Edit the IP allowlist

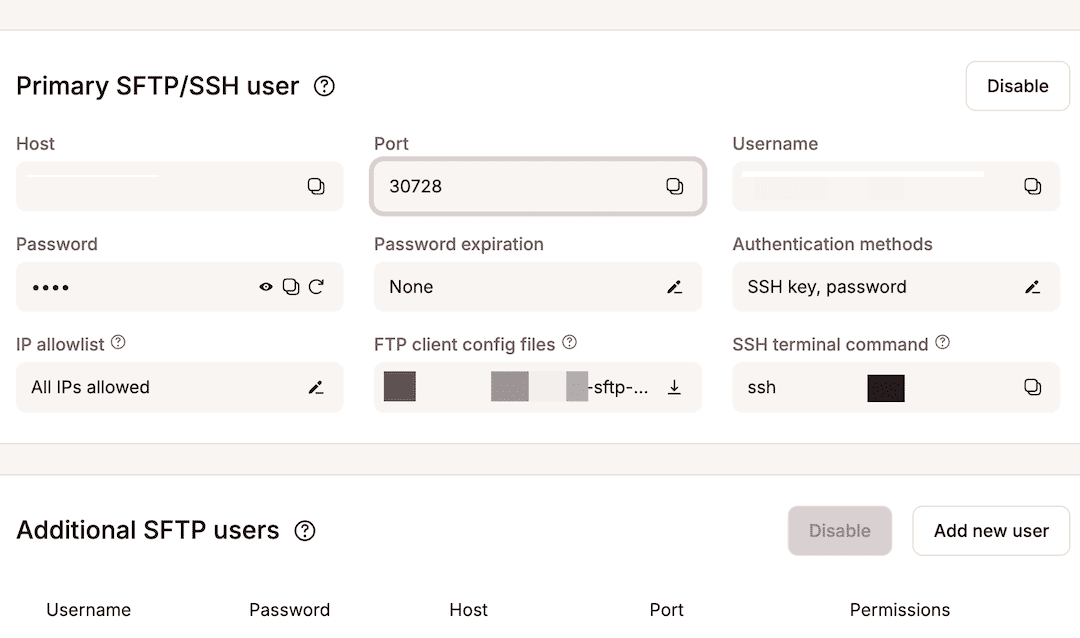tap(317, 387)
